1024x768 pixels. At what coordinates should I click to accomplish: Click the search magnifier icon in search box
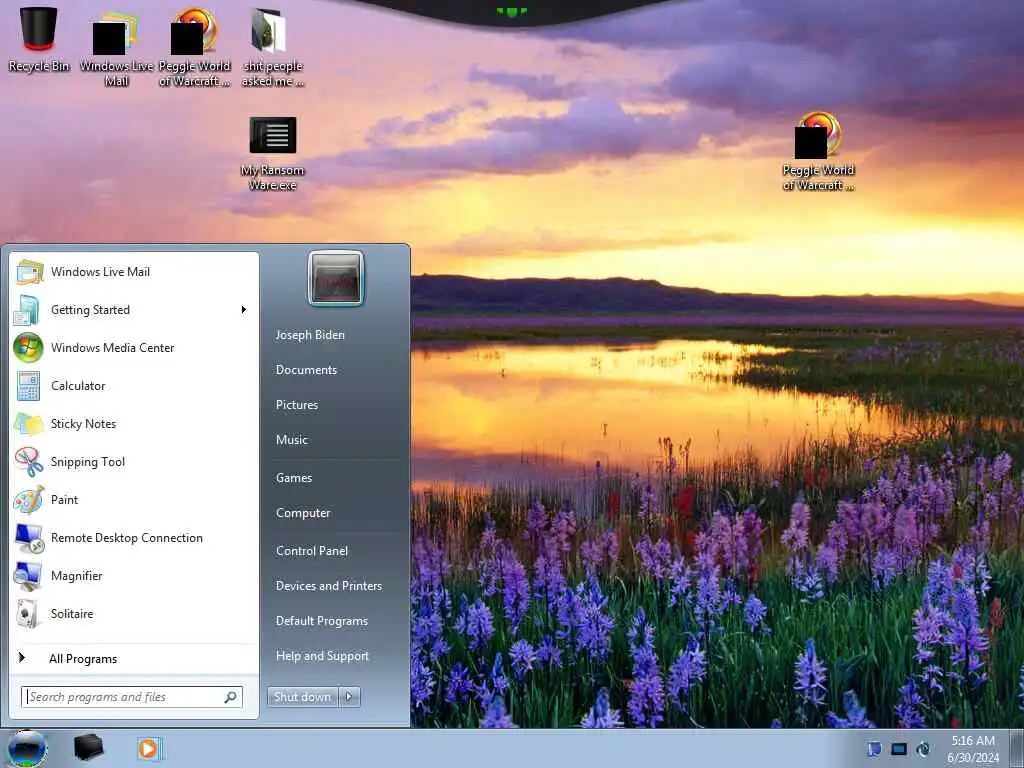click(231, 697)
